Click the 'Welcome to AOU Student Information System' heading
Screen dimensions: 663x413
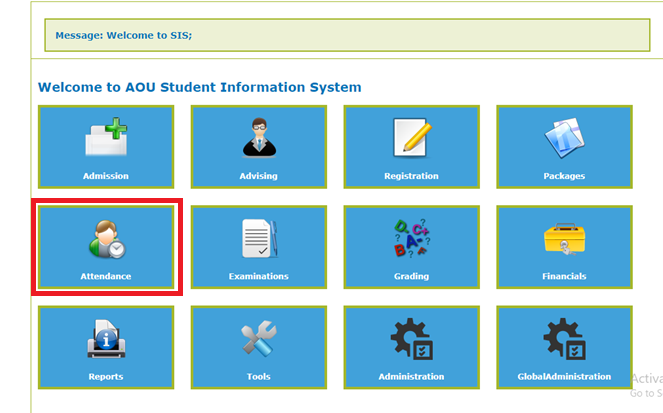(200, 87)
